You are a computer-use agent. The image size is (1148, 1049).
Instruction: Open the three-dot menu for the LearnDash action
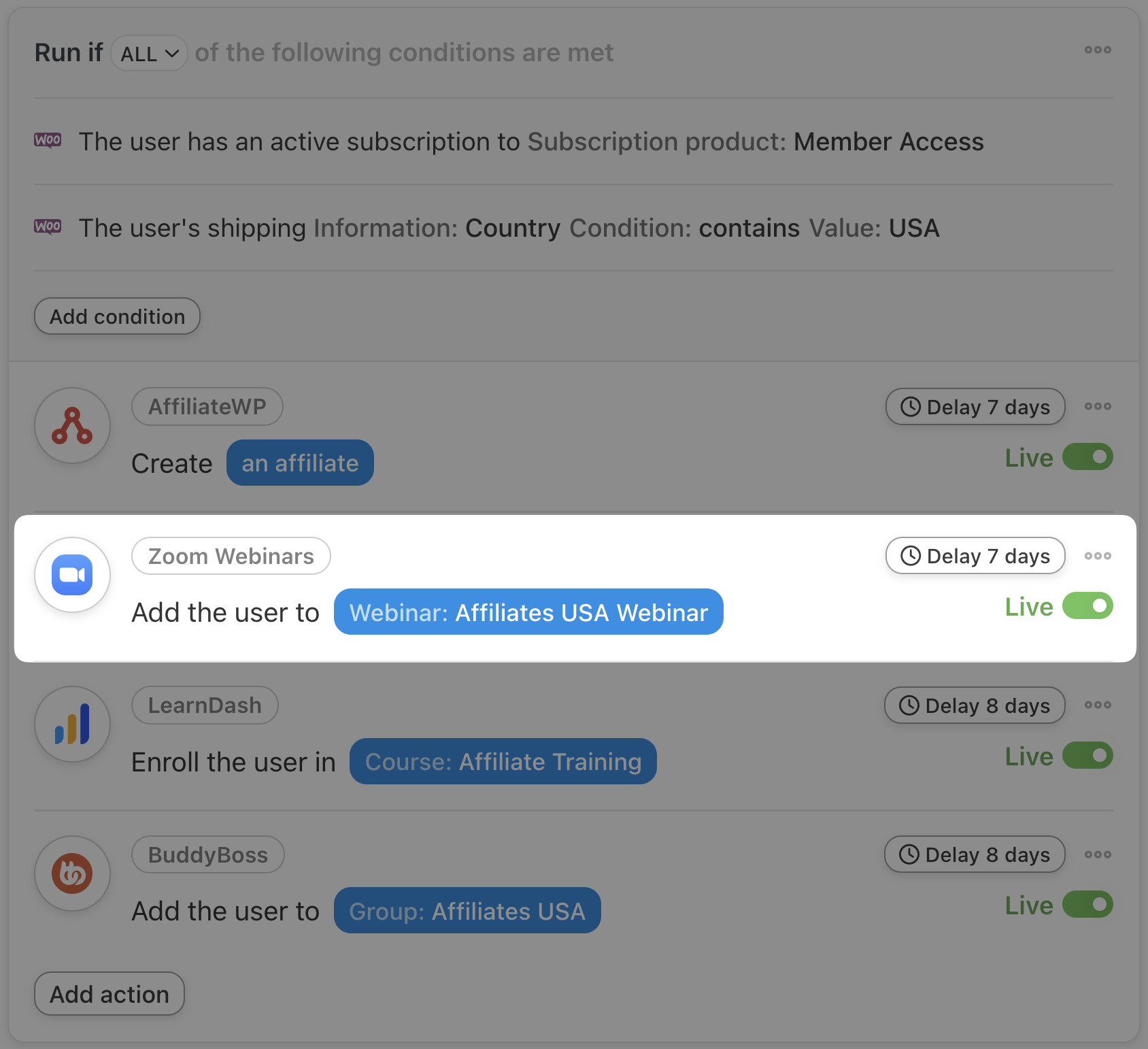tap(1098, 705)
